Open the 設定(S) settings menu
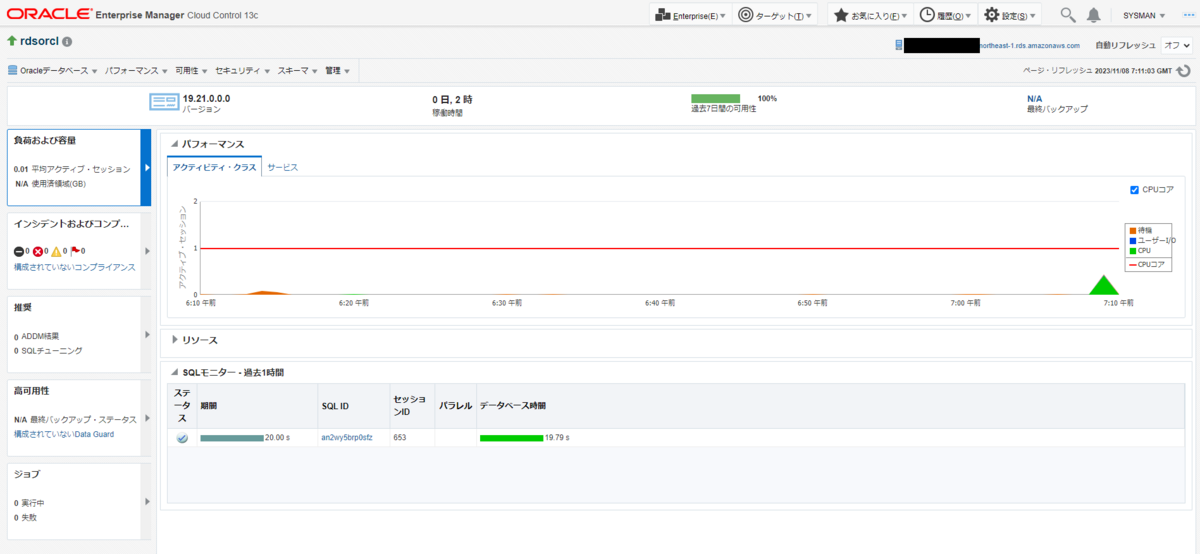 tap(1010, 15)
